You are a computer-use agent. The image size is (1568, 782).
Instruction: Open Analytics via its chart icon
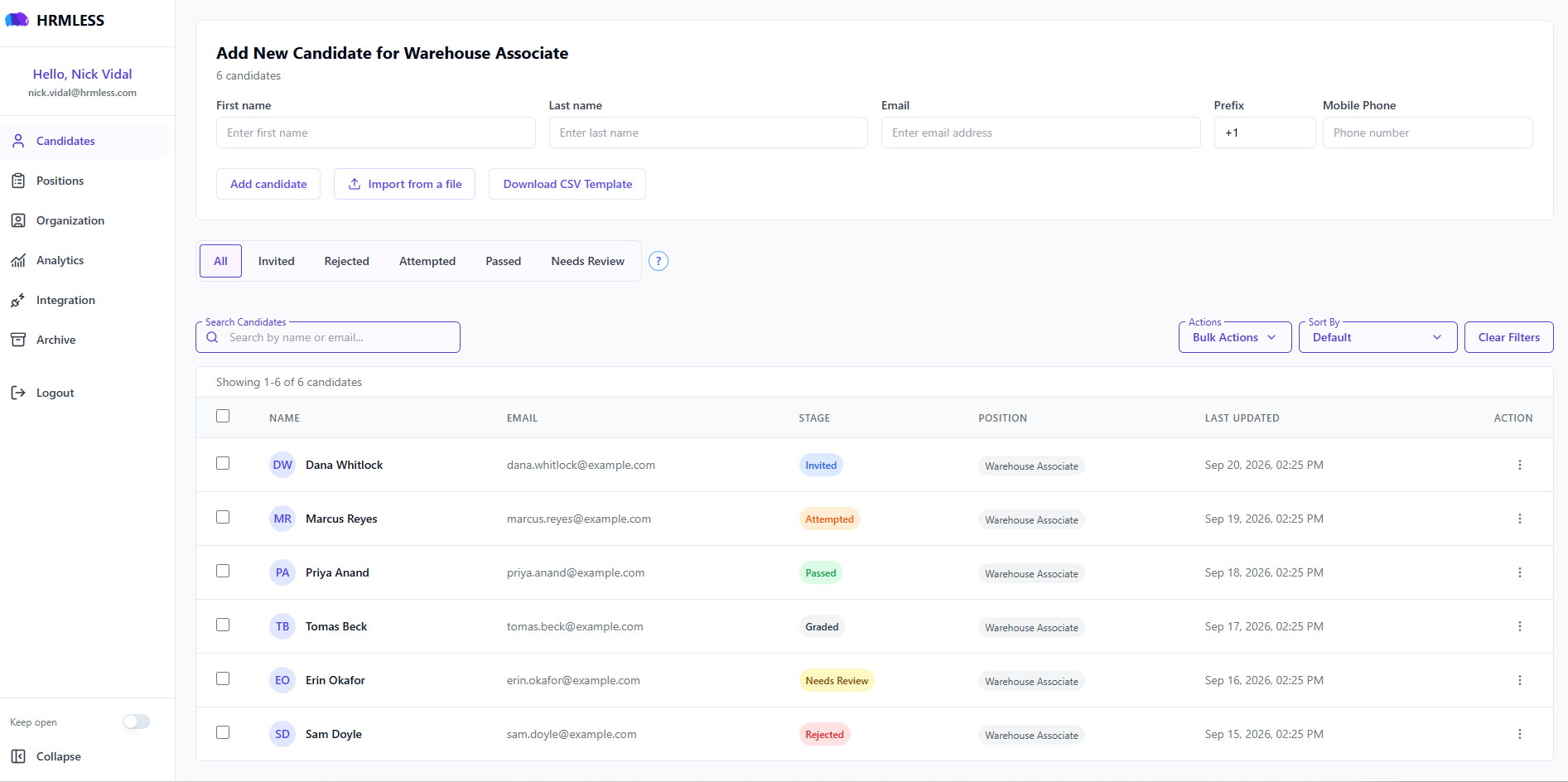[x=18, y=260]
